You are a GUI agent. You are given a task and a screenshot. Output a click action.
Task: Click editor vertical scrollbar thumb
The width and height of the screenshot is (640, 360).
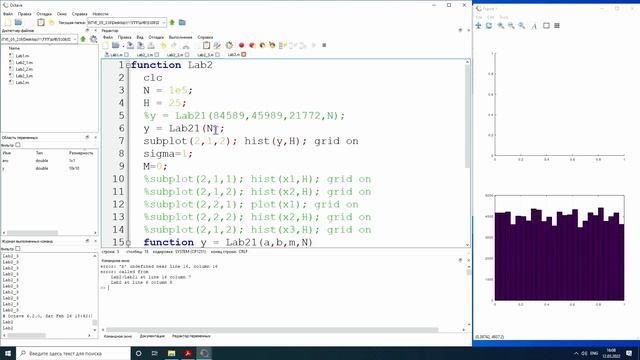coord(467,116)
